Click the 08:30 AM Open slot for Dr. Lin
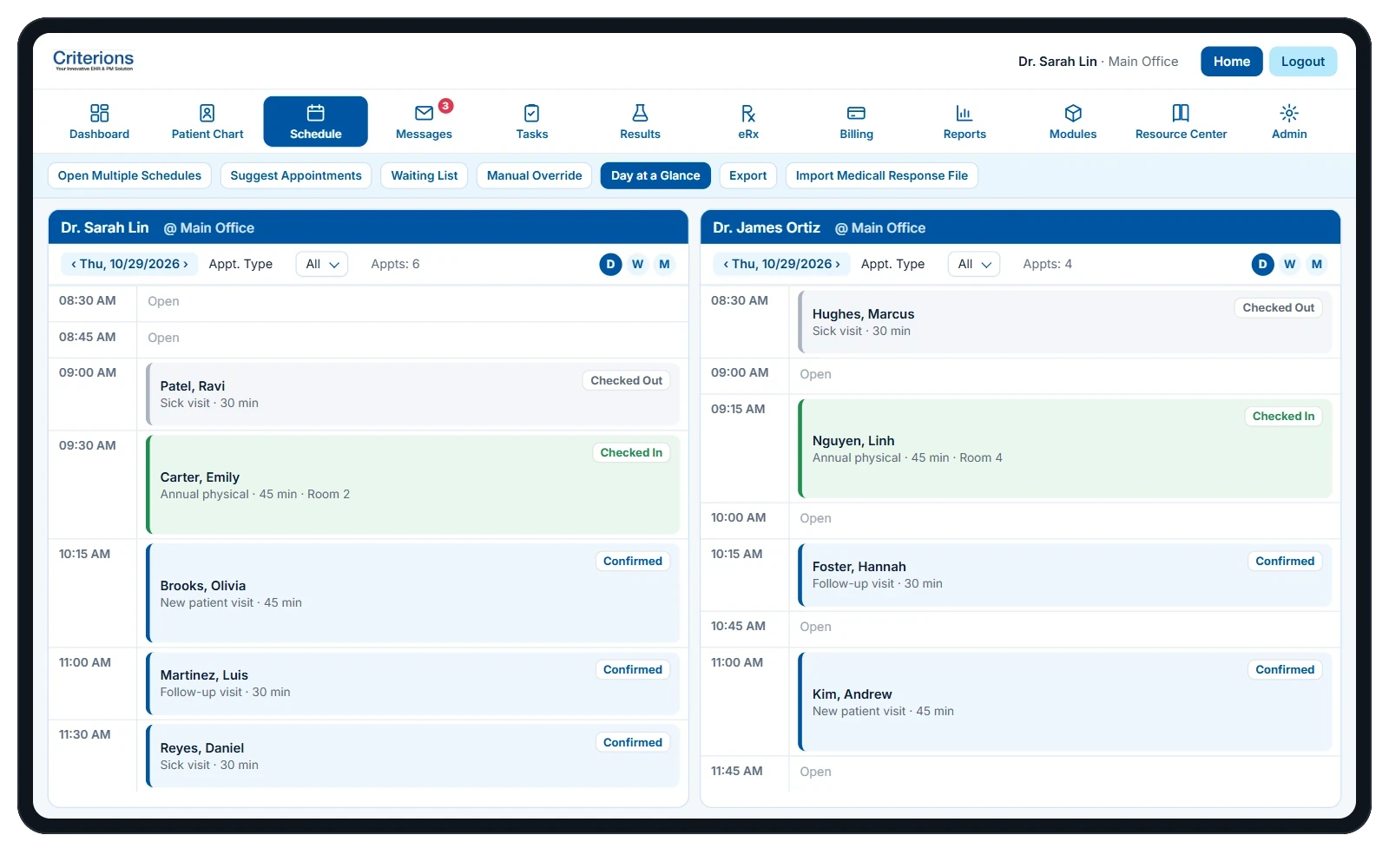 click(412, 302)
